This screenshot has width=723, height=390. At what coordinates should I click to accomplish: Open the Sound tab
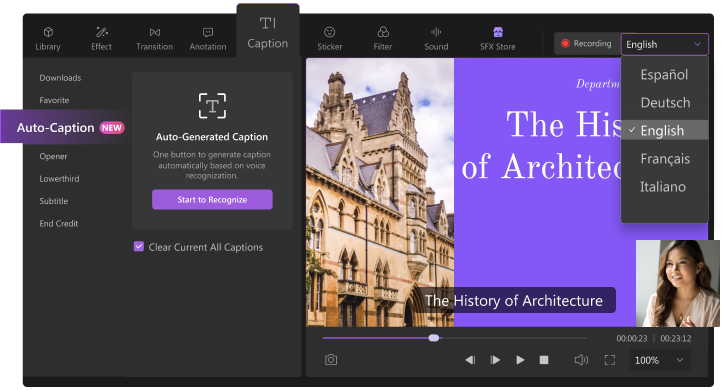coord(436,39)
